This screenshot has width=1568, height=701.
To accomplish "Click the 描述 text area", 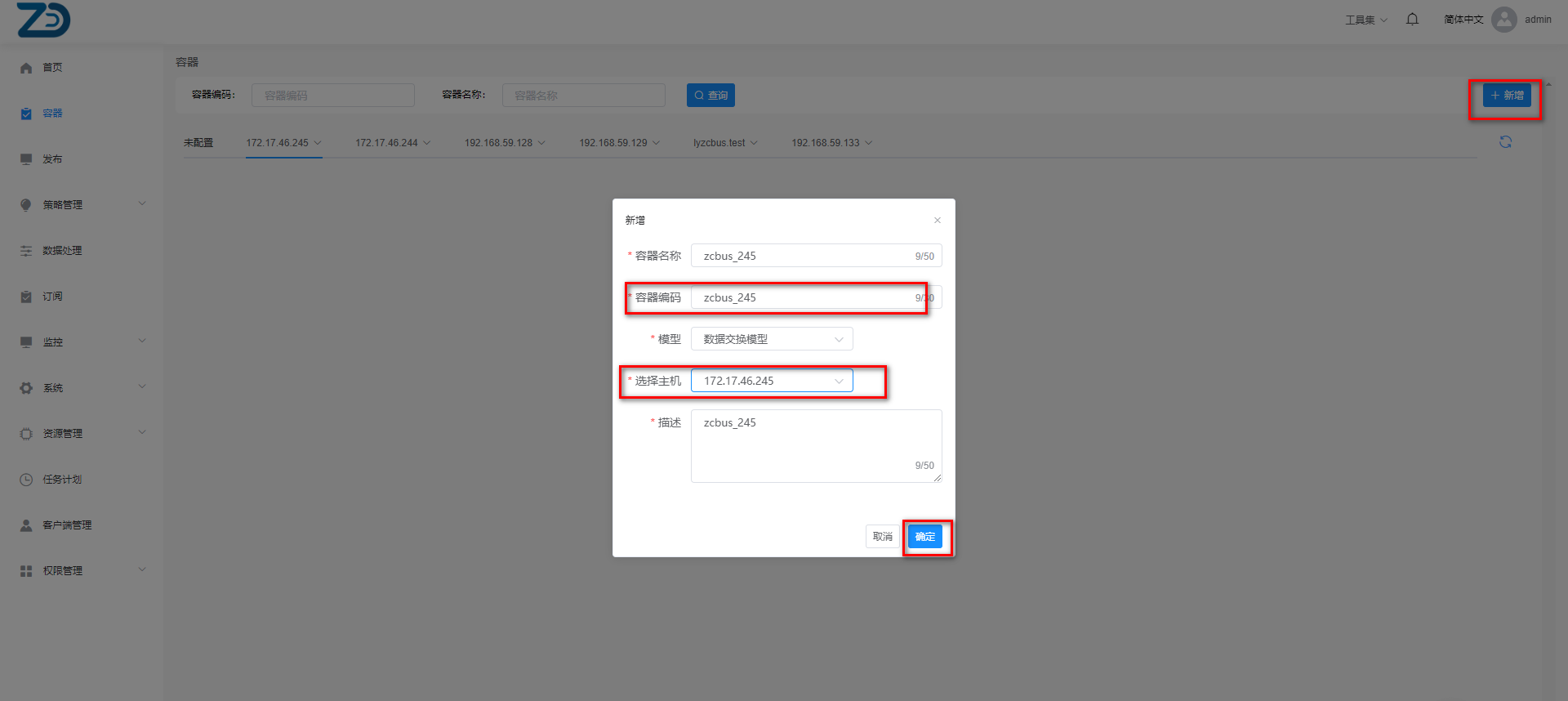I will (815, 445).
